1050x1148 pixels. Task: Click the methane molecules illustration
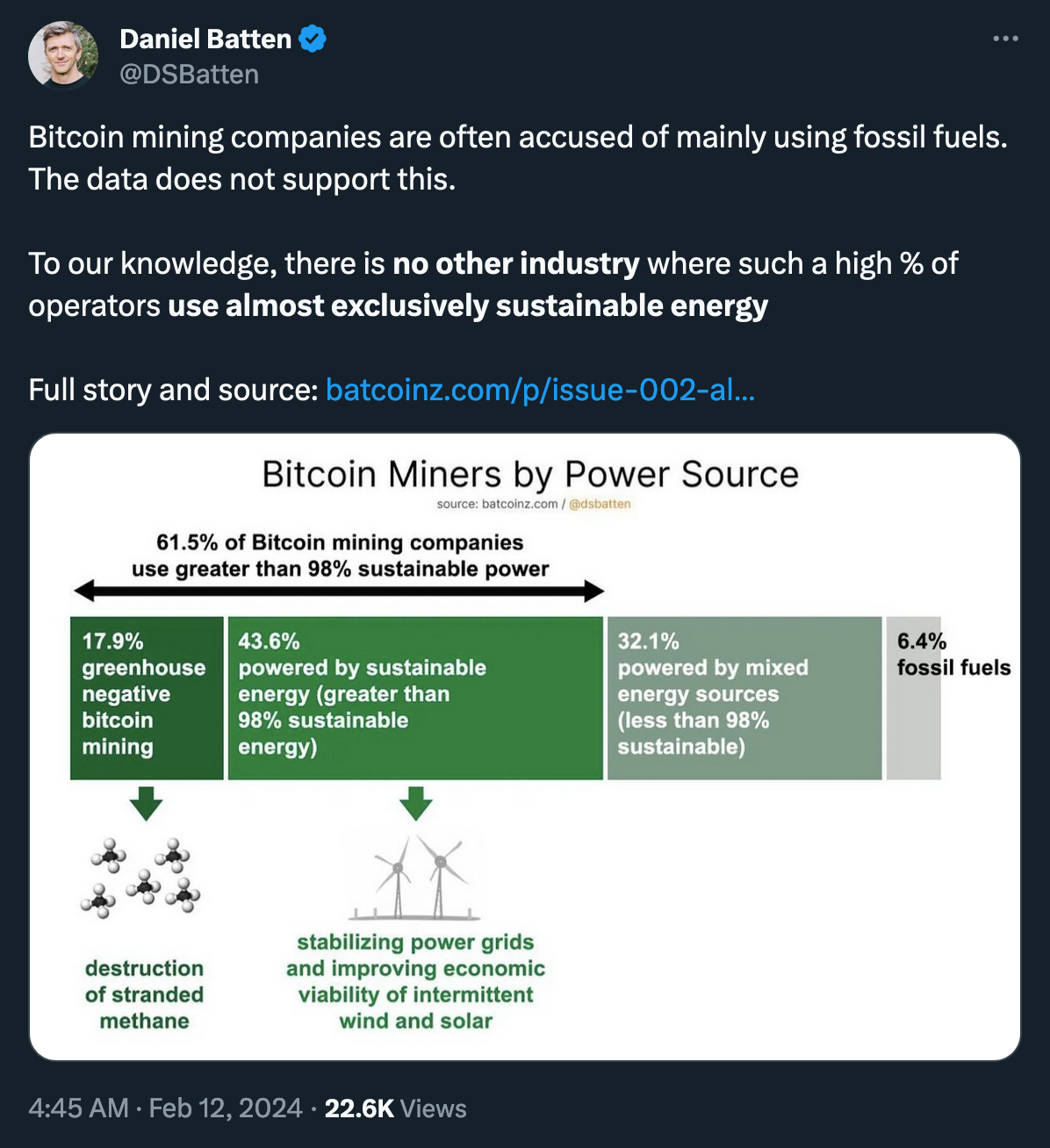pos(142,878)
